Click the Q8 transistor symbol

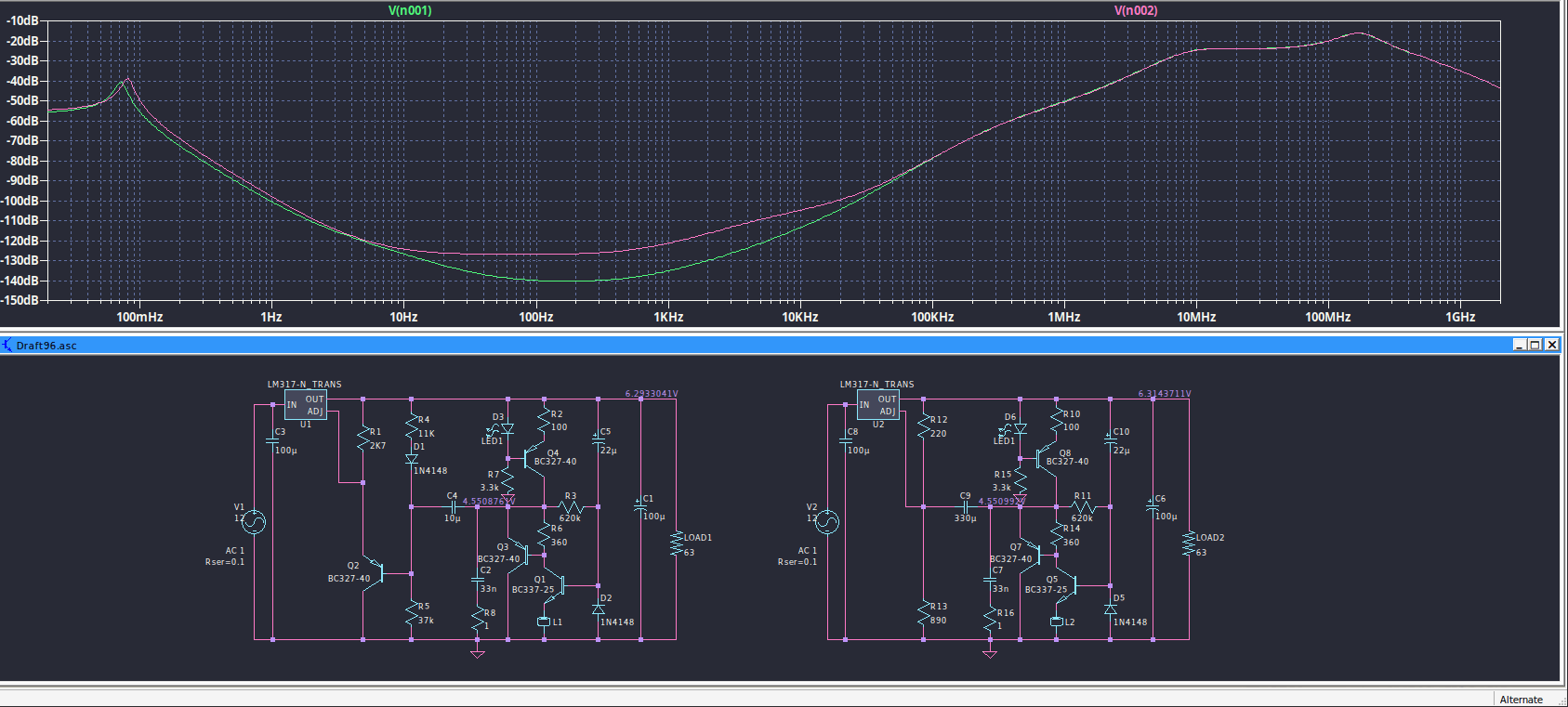coord(1047,458)
